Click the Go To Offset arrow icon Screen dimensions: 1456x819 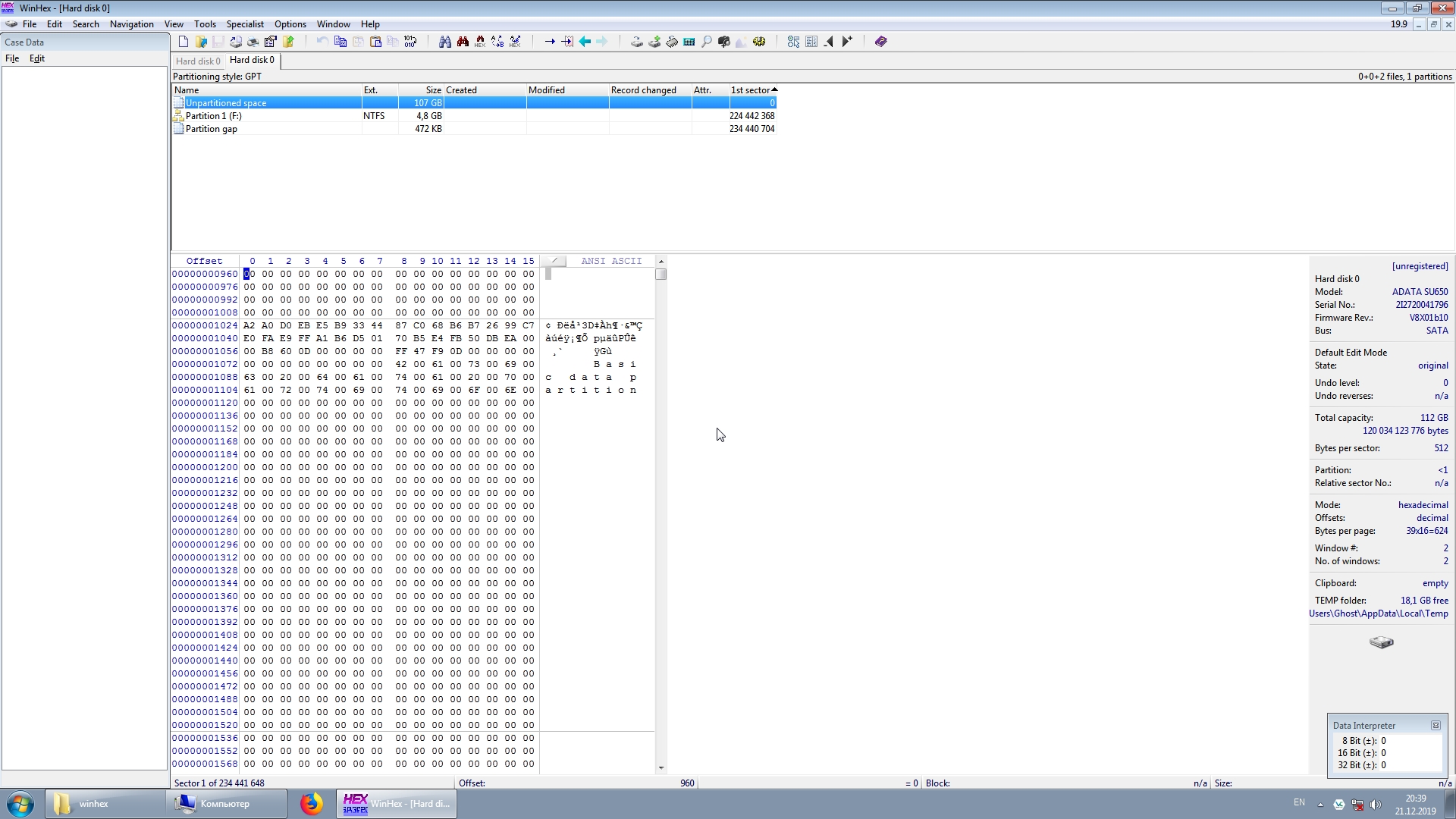550,42
